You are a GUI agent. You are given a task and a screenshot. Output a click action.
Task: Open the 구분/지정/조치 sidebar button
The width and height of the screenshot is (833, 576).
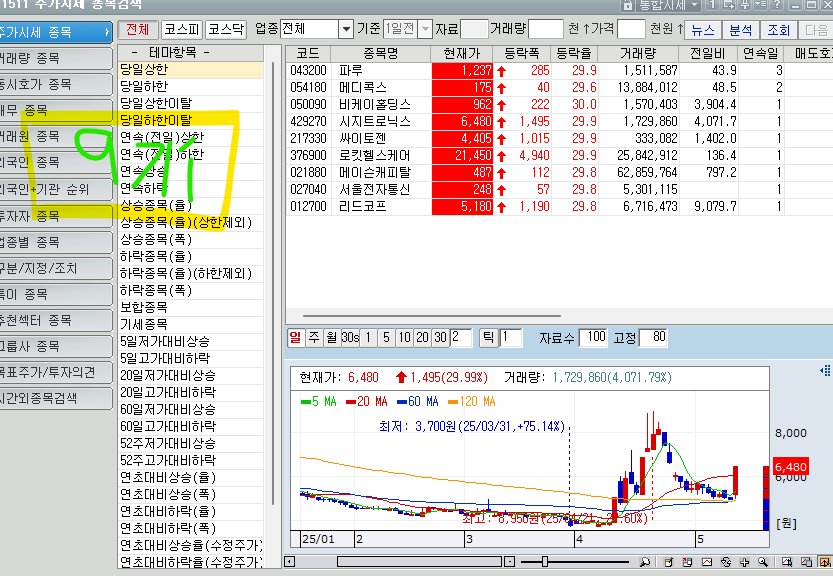[x=55, y=268]
